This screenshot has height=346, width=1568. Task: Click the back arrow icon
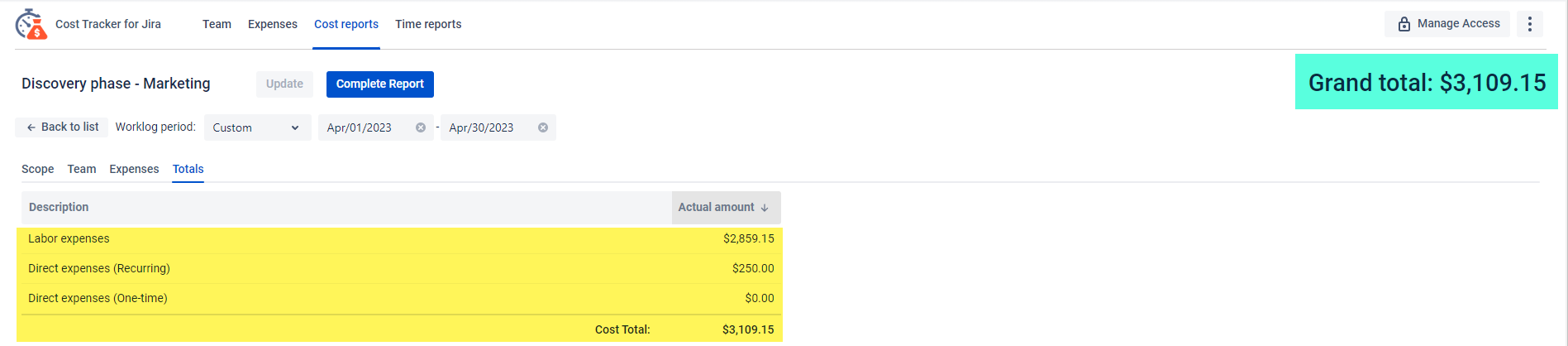pyautogui.click(x=31, y=127)
